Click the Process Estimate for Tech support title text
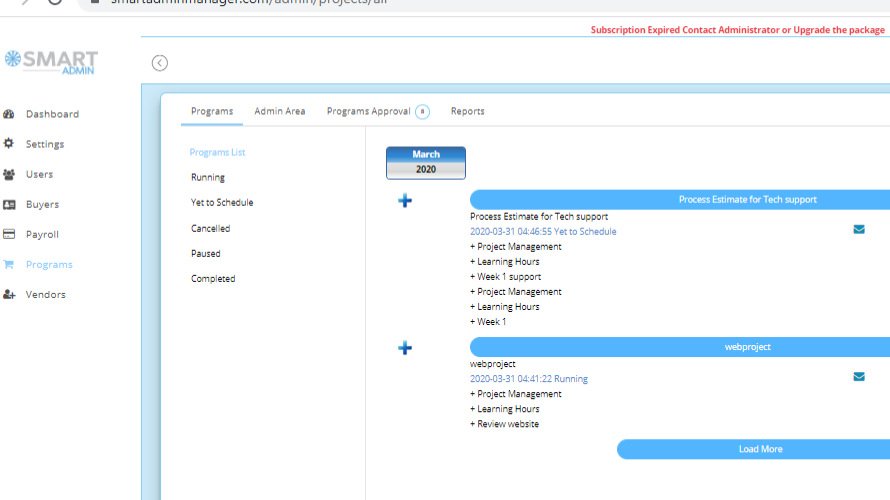This screenshot has width=890, height=500. tap(539, 217)
